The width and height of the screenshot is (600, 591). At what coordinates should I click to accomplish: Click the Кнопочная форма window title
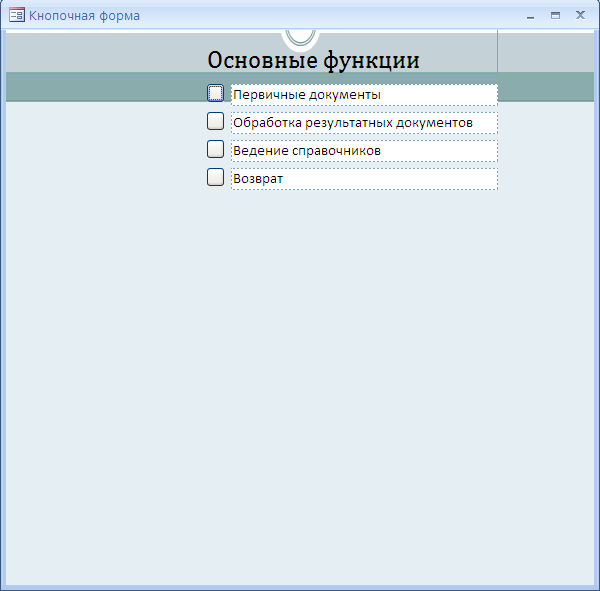85,16
